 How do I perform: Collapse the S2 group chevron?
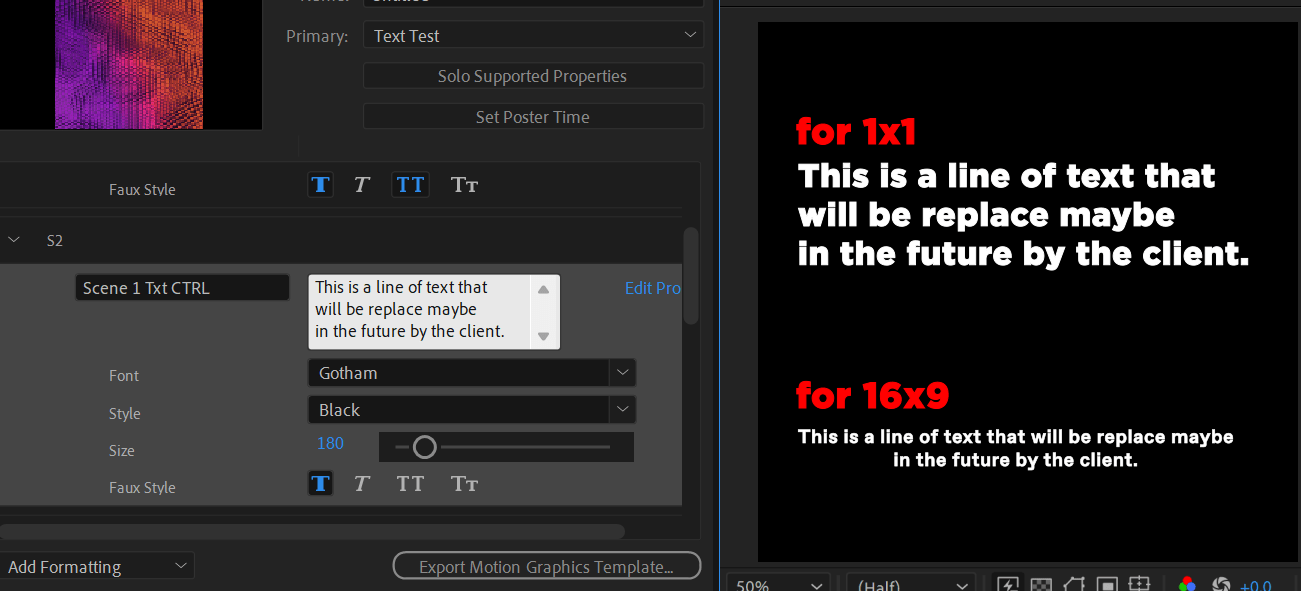pos(14,239)
